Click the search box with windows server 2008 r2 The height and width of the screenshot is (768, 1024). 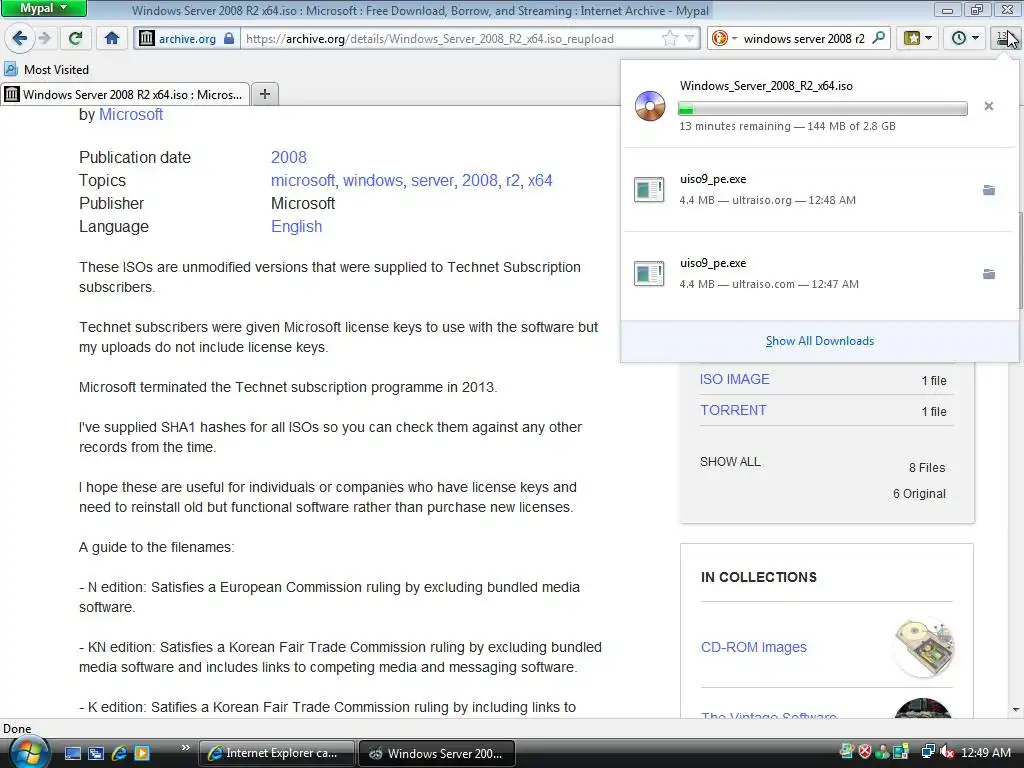804,39
